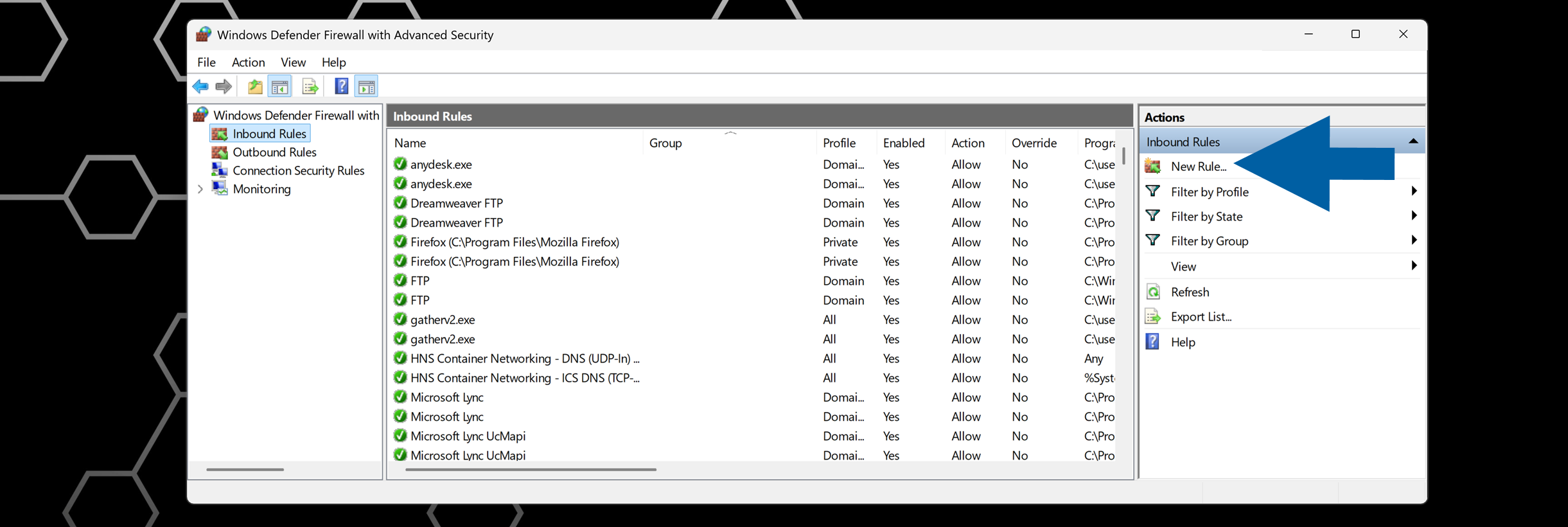This screenshot has width=1568, height=527.
Task: Click Export List... in Actions pane
Action: point(1201,316)
